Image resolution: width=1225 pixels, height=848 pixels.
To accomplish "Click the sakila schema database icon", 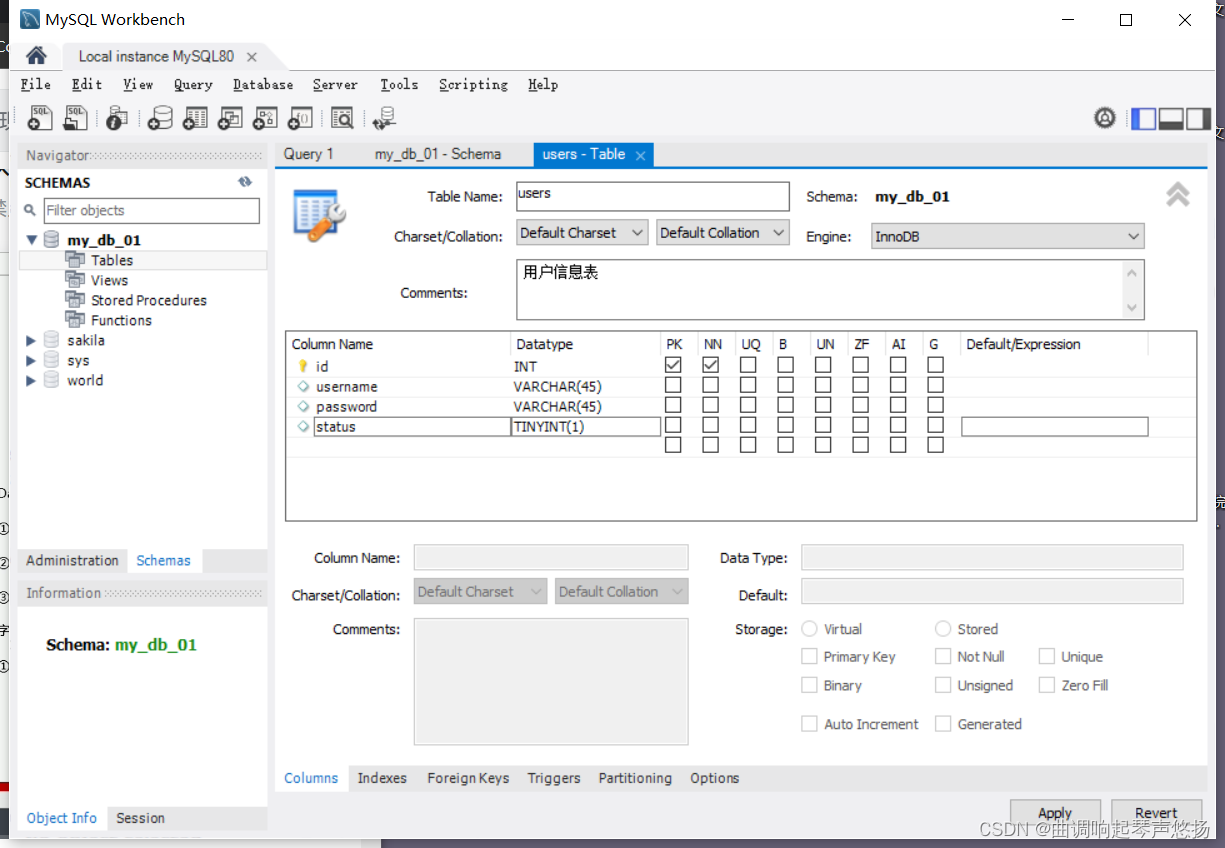I will click(x=51, y=340).
